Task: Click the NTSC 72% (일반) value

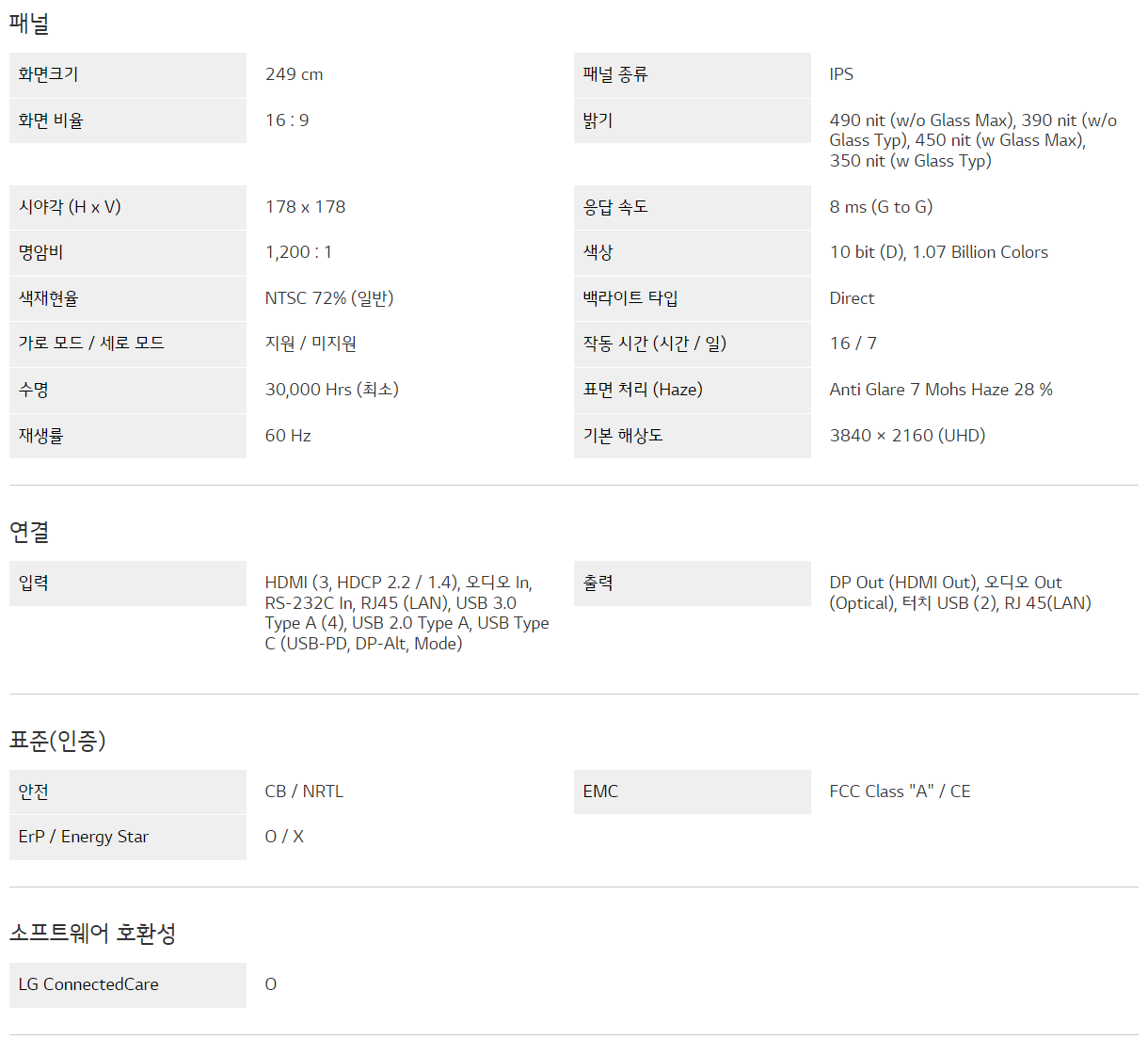Action: (329, 298)
